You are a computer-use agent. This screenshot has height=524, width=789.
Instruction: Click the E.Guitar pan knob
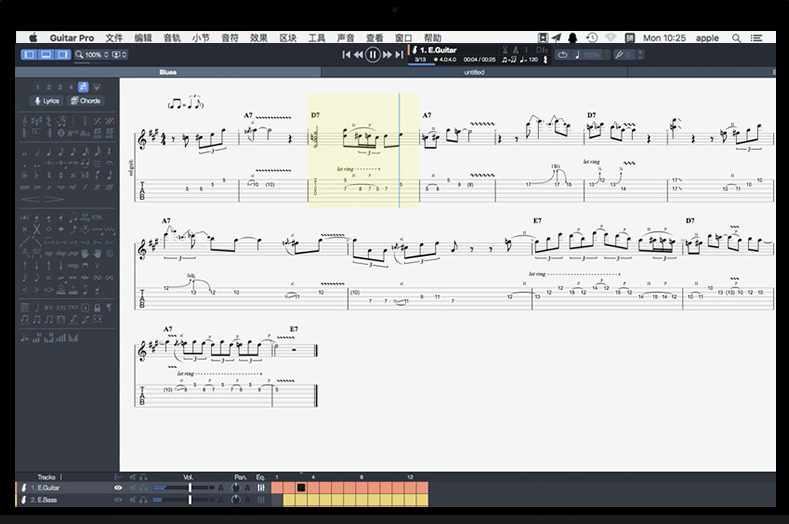[x=235, y=488]
